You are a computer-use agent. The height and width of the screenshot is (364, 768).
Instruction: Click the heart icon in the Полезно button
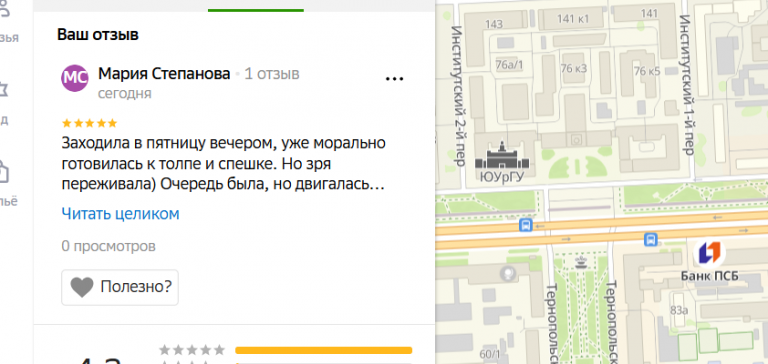pos(82,287)
